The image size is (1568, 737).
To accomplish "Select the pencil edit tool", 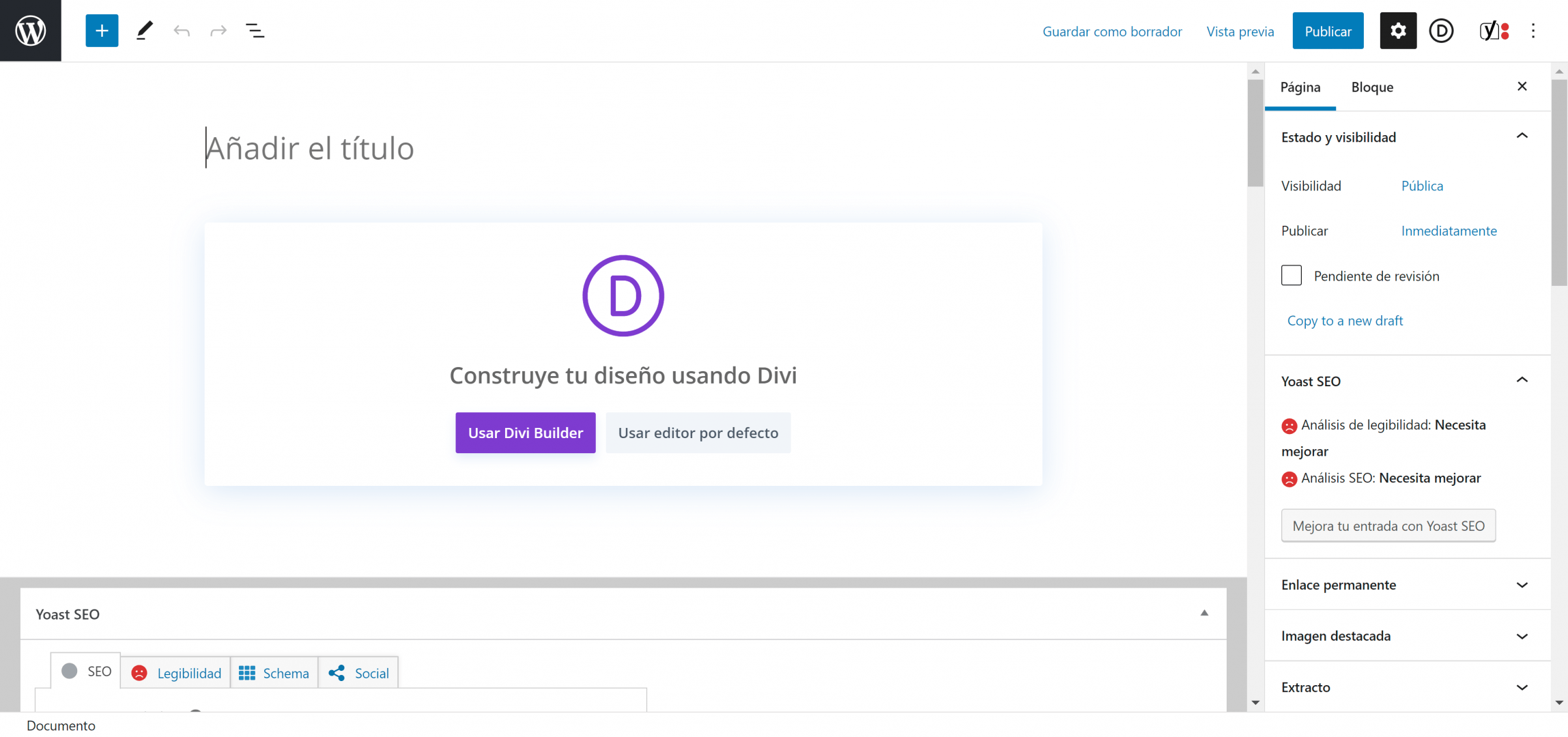I will pos(144,31).
